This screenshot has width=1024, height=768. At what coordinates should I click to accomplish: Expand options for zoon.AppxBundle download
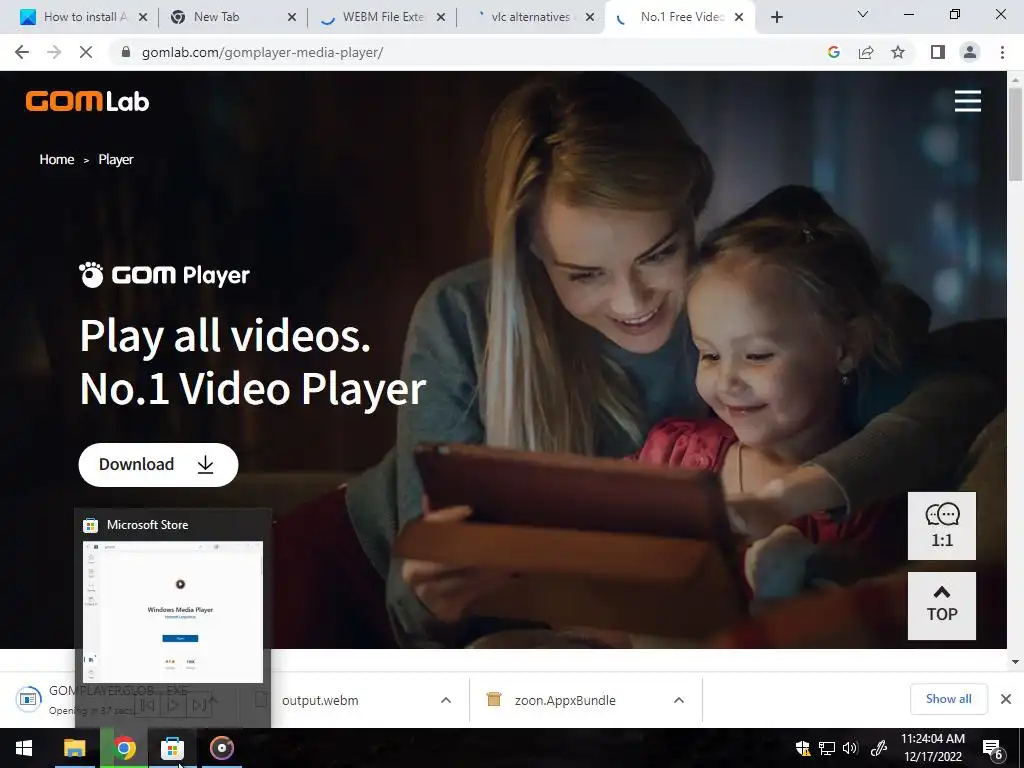(x=679, y=700)
